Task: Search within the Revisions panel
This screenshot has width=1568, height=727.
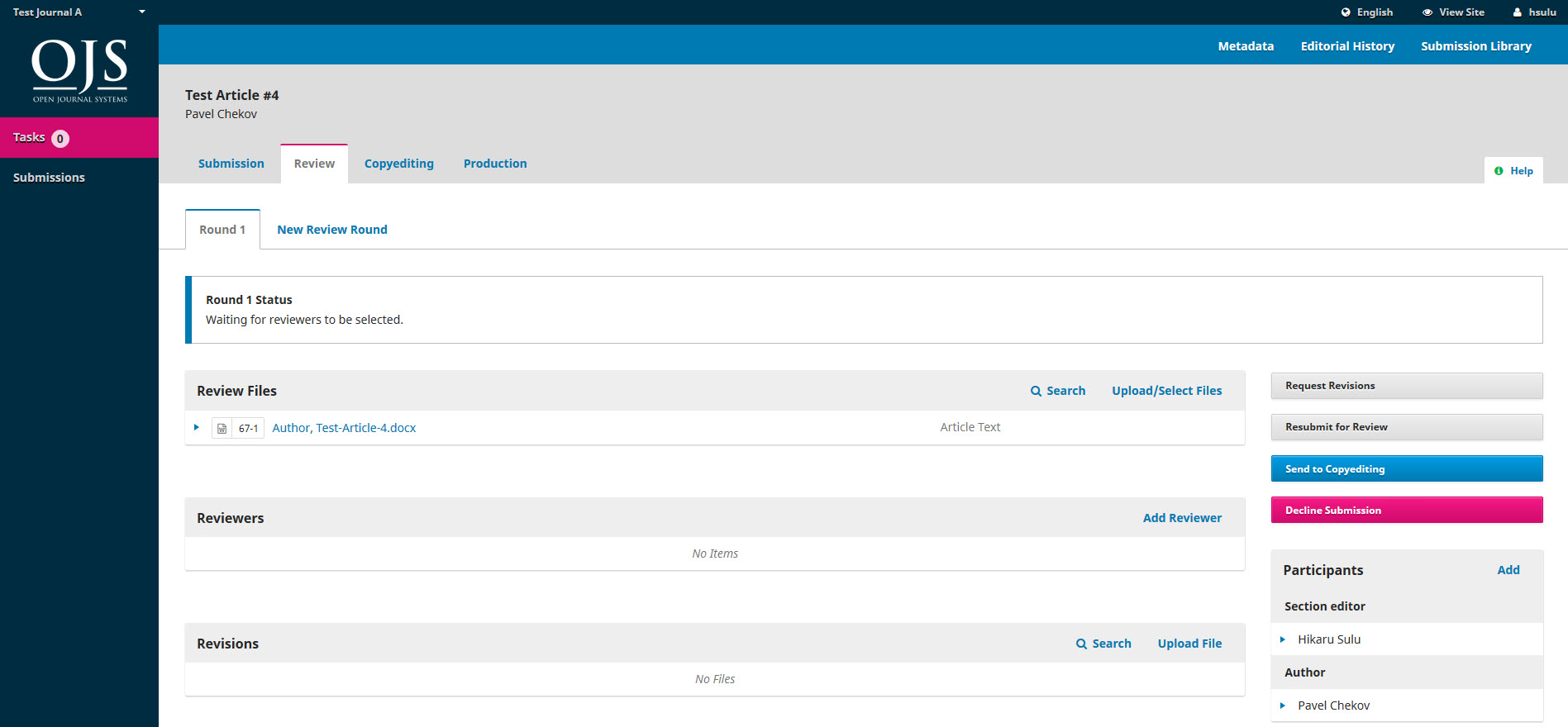Action: tap(1103, 644)
